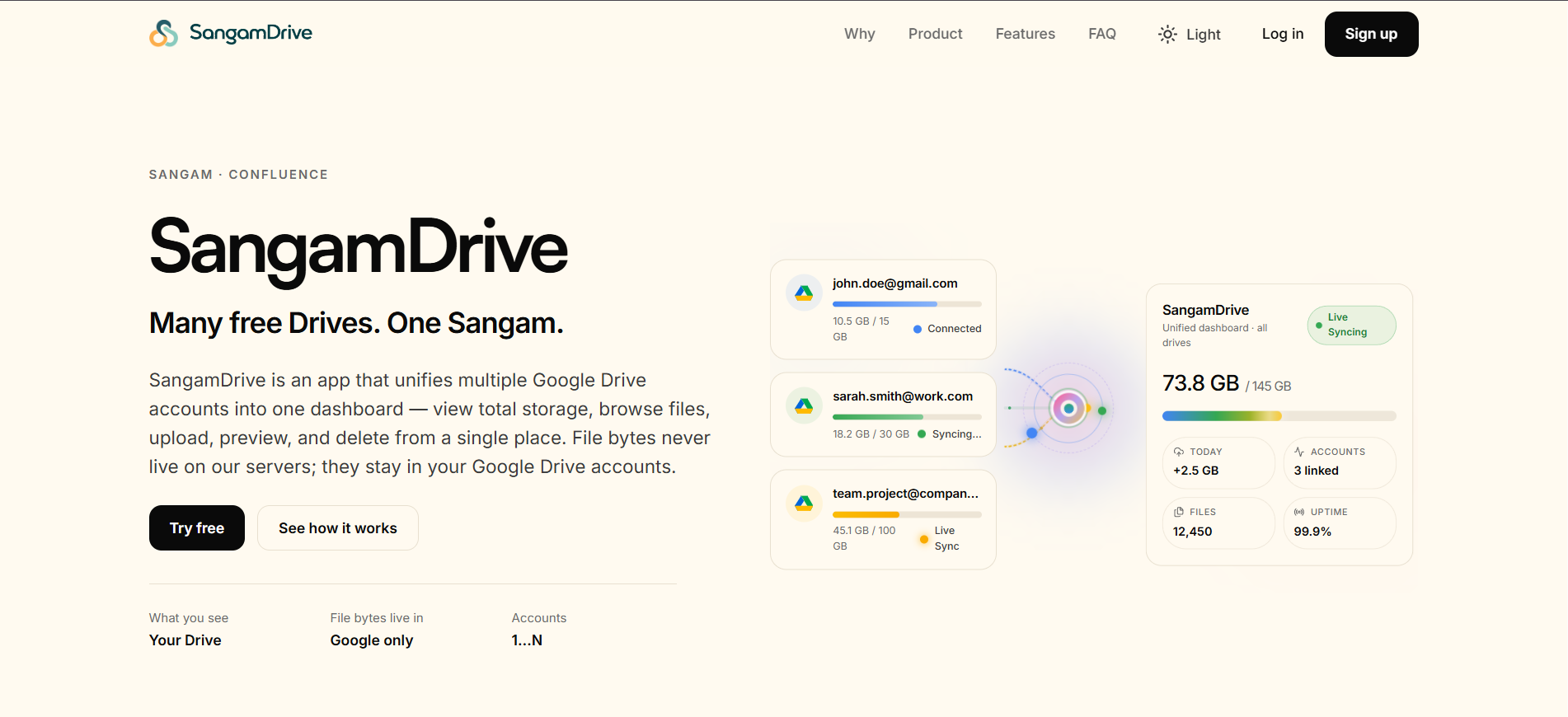This screenshot has height=717, width=1568.
Task: Click the Google Drive icon beside team.project@compan...
Action: (x=804, y=503)
